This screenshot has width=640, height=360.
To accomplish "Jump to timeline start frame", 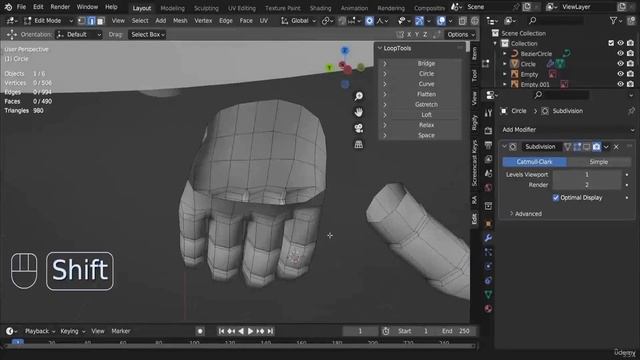I will (221, 331).
